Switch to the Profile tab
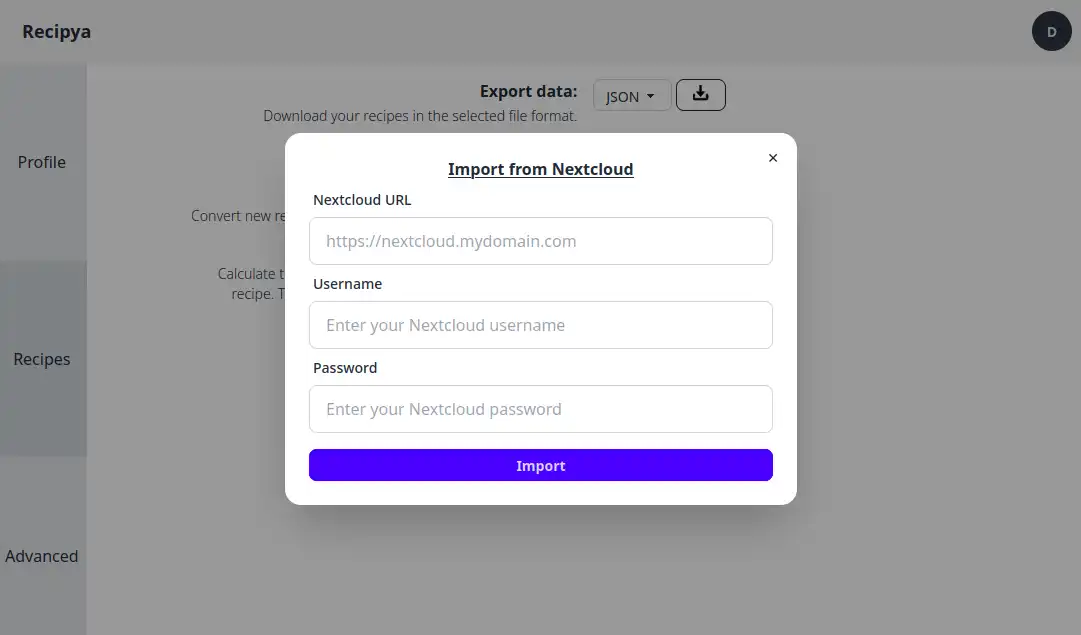1081x635 pixels. (42, 162)
